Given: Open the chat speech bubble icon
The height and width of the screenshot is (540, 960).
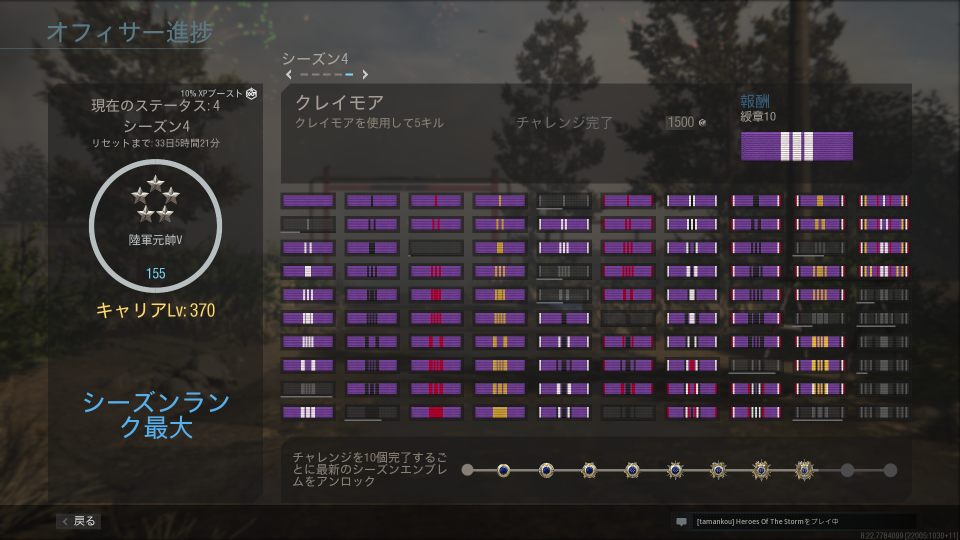Looking at the screenshot, I should coord(681,522).
